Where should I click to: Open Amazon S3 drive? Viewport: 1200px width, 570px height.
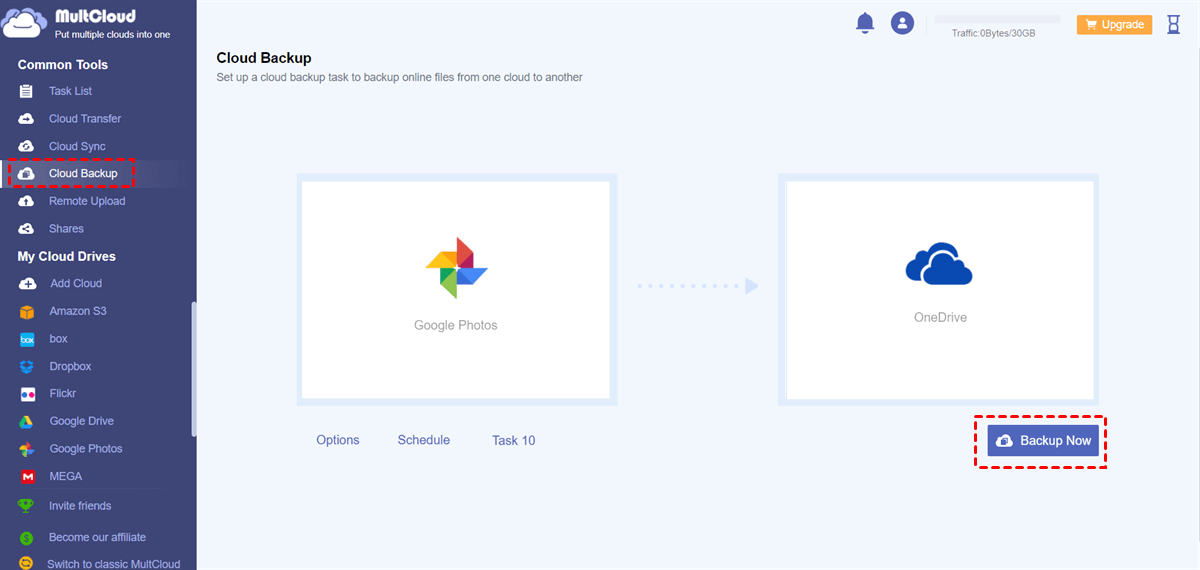click(x=78, y=311)
